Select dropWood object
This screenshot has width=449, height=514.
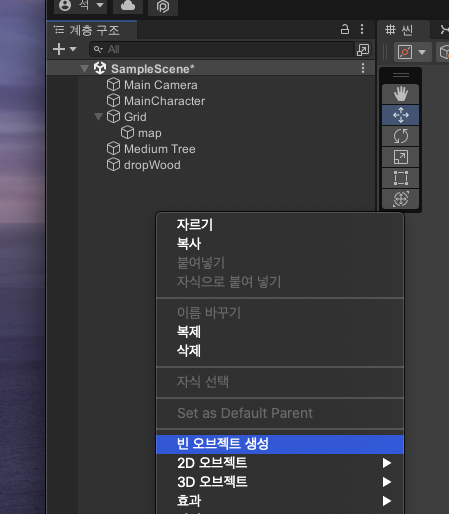click(152, 165)
